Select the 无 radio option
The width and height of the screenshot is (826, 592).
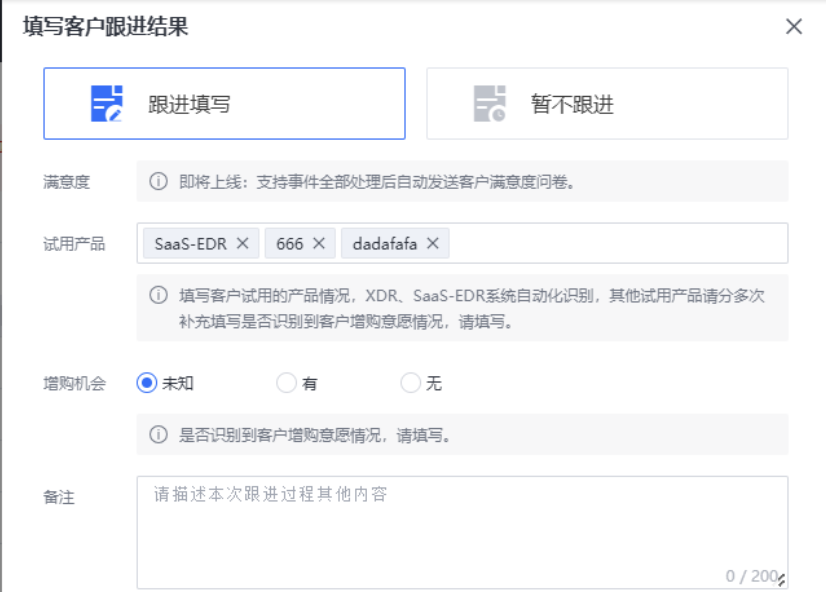click(410, 383)
